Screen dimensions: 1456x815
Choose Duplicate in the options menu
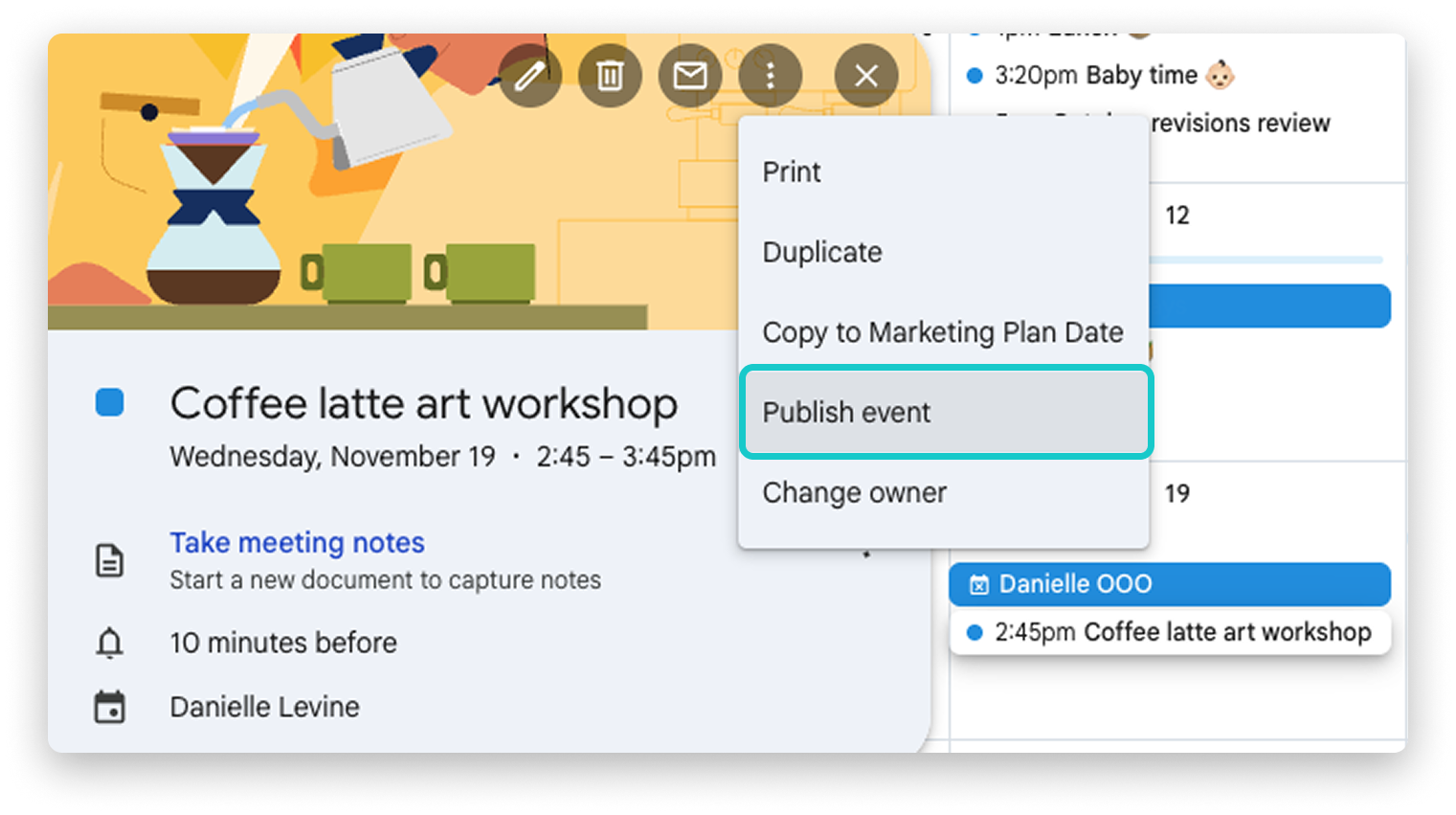822,253
